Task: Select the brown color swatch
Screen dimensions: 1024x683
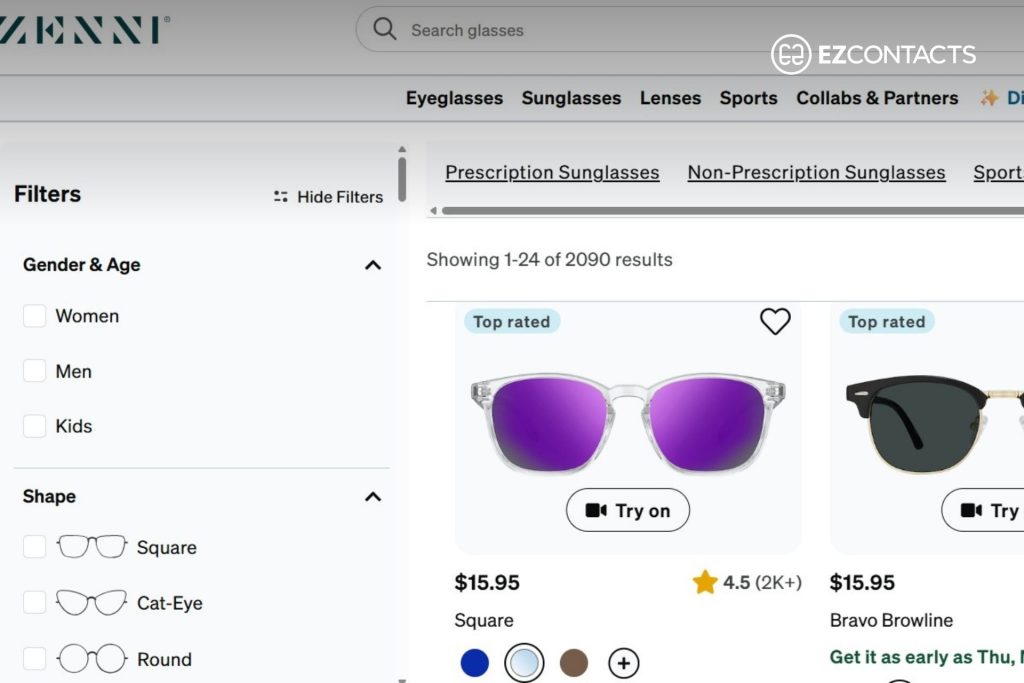Action: click(x=574, y=663)
